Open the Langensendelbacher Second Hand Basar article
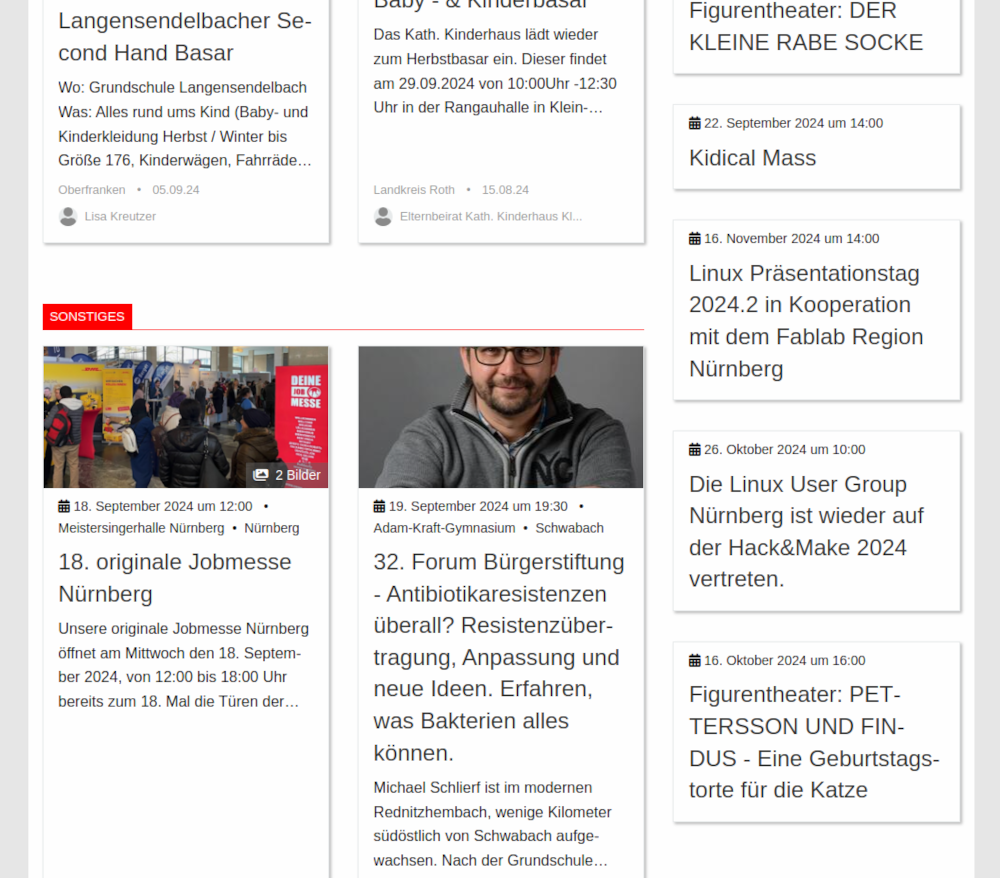 185,37
